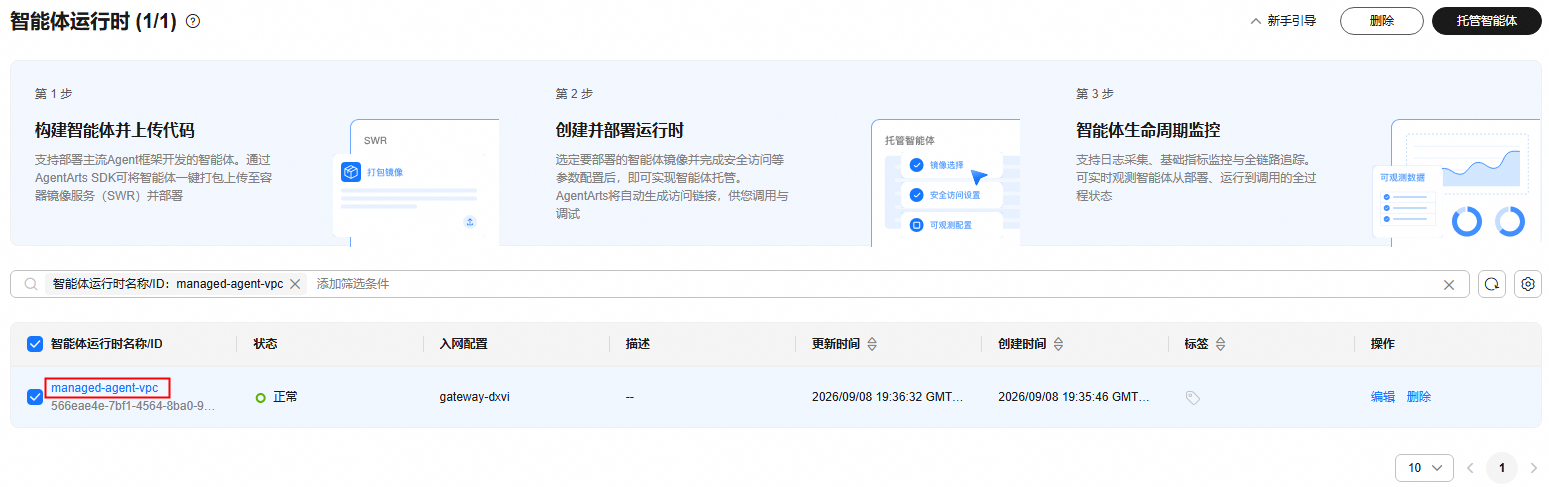Sort by 创建时间 column

(x=1058, y=344)
